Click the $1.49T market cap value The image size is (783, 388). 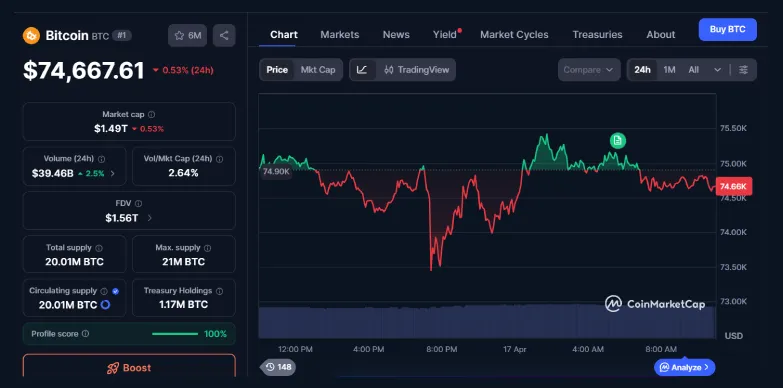point(111,128)
